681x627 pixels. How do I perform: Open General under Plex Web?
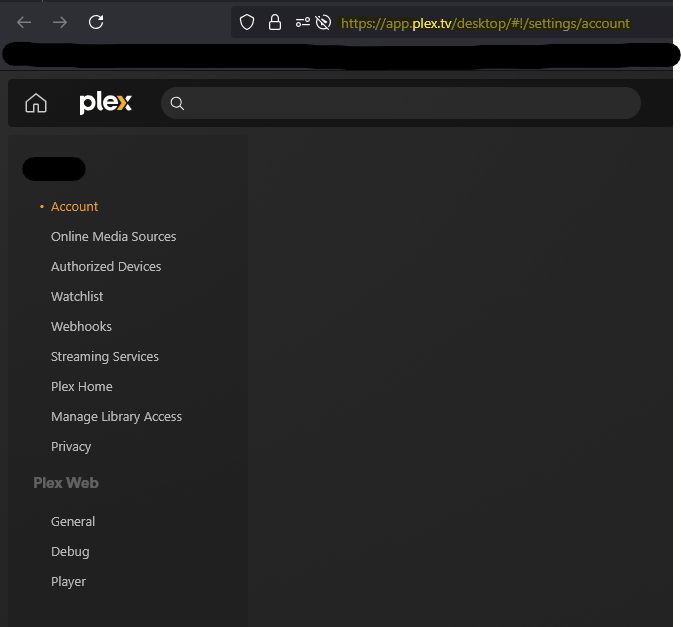[73, 521]
